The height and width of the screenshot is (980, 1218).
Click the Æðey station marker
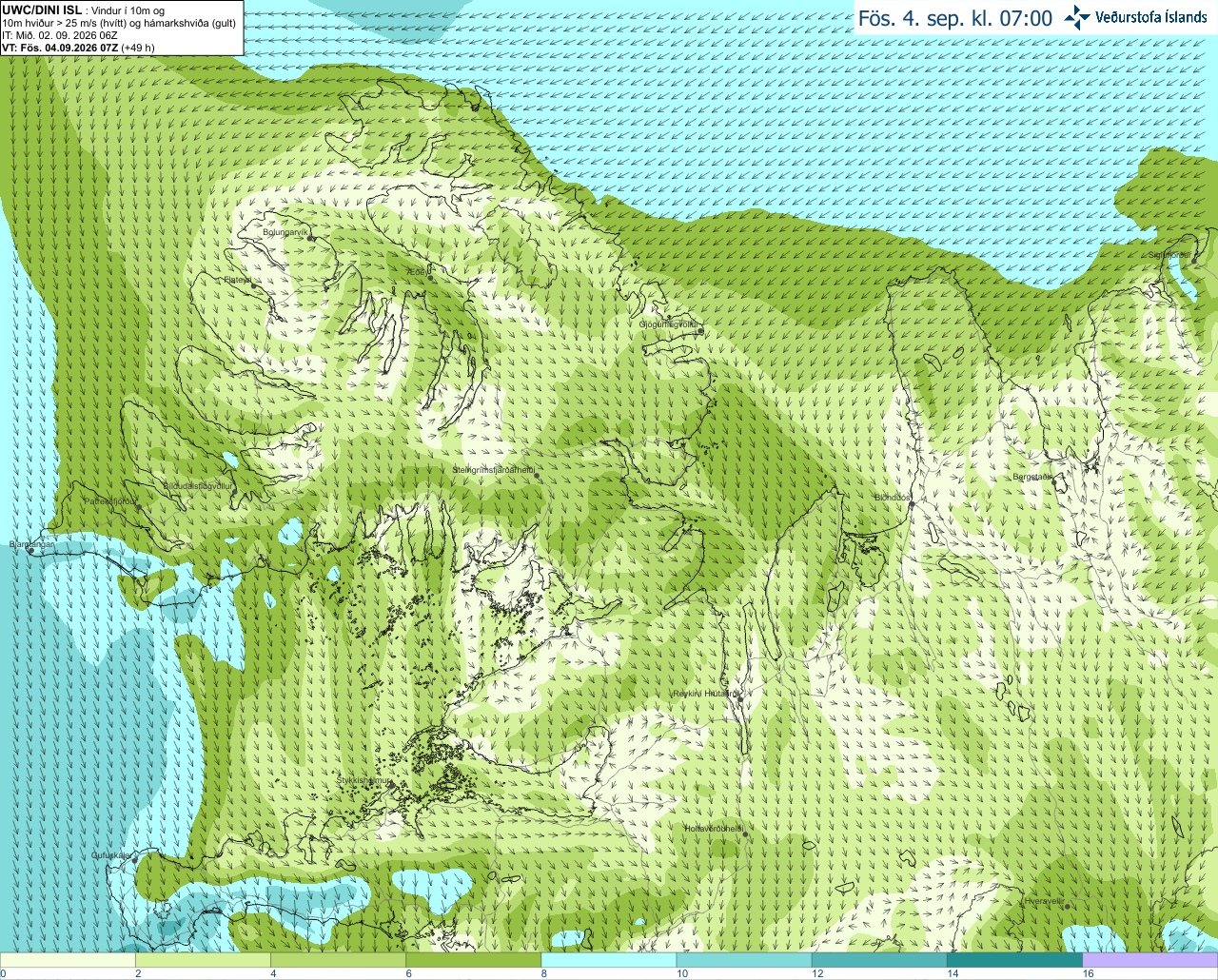coord(430,278)
